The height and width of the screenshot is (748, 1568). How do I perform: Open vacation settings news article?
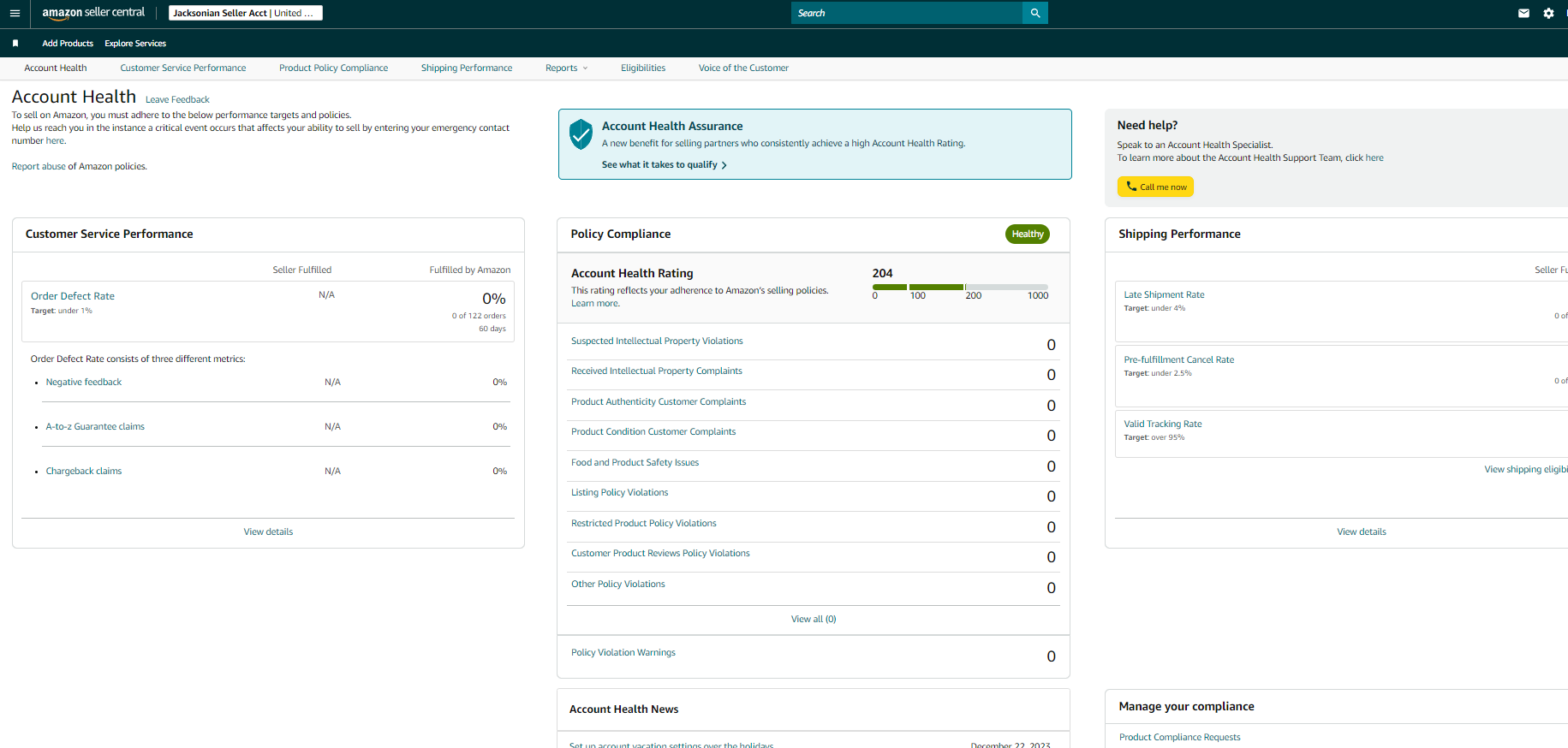pyautogui.click(x=671, y=745)
